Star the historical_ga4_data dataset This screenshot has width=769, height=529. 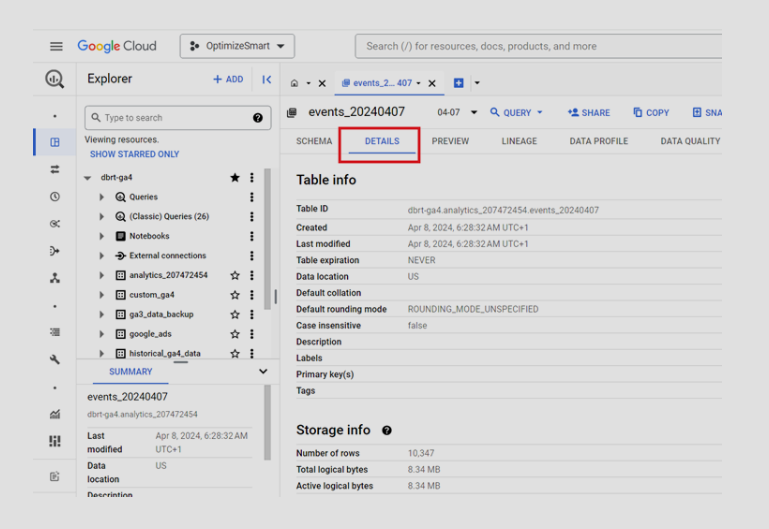235,353
